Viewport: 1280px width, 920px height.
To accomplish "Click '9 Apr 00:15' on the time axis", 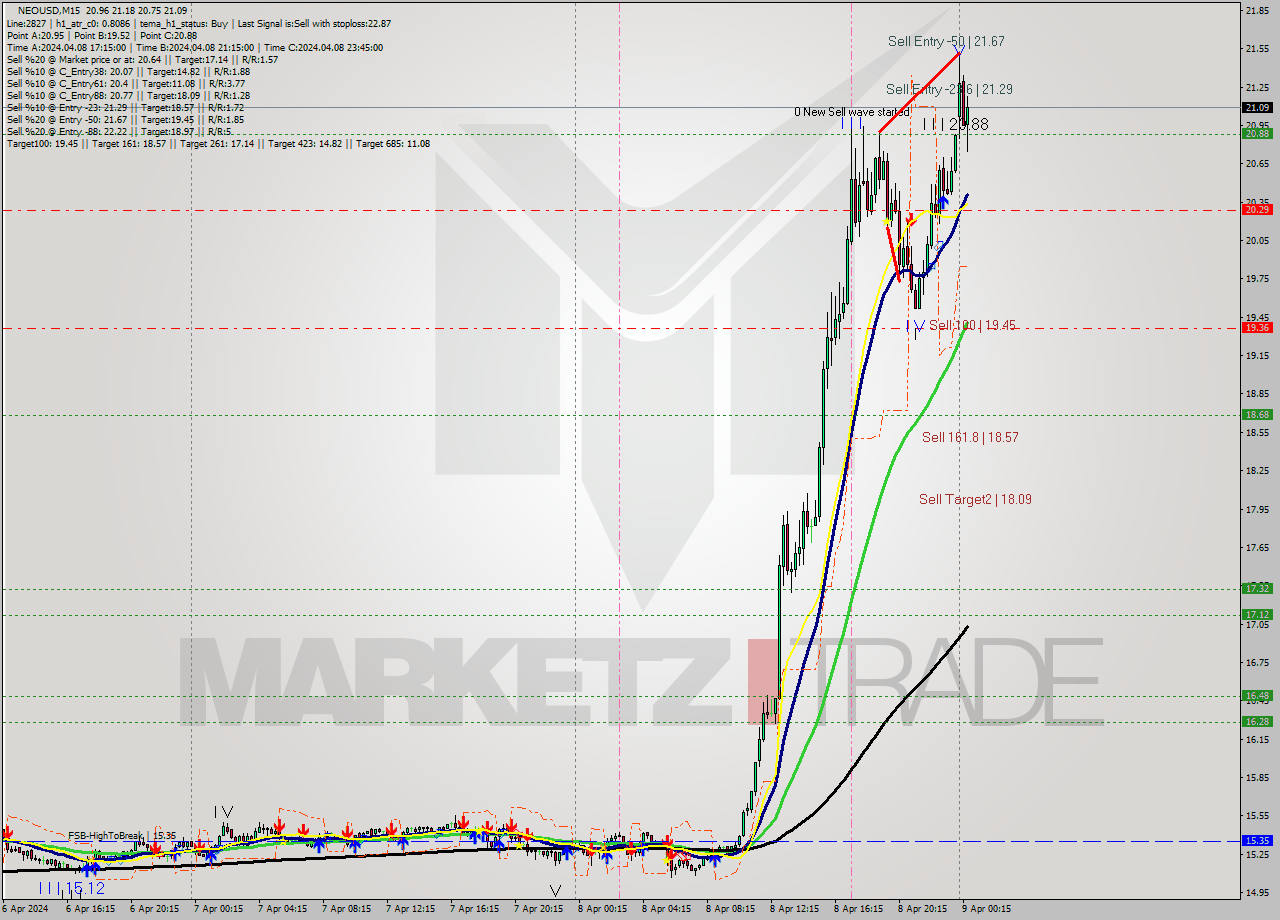I will pyautogui.click(x=986, y=909).
